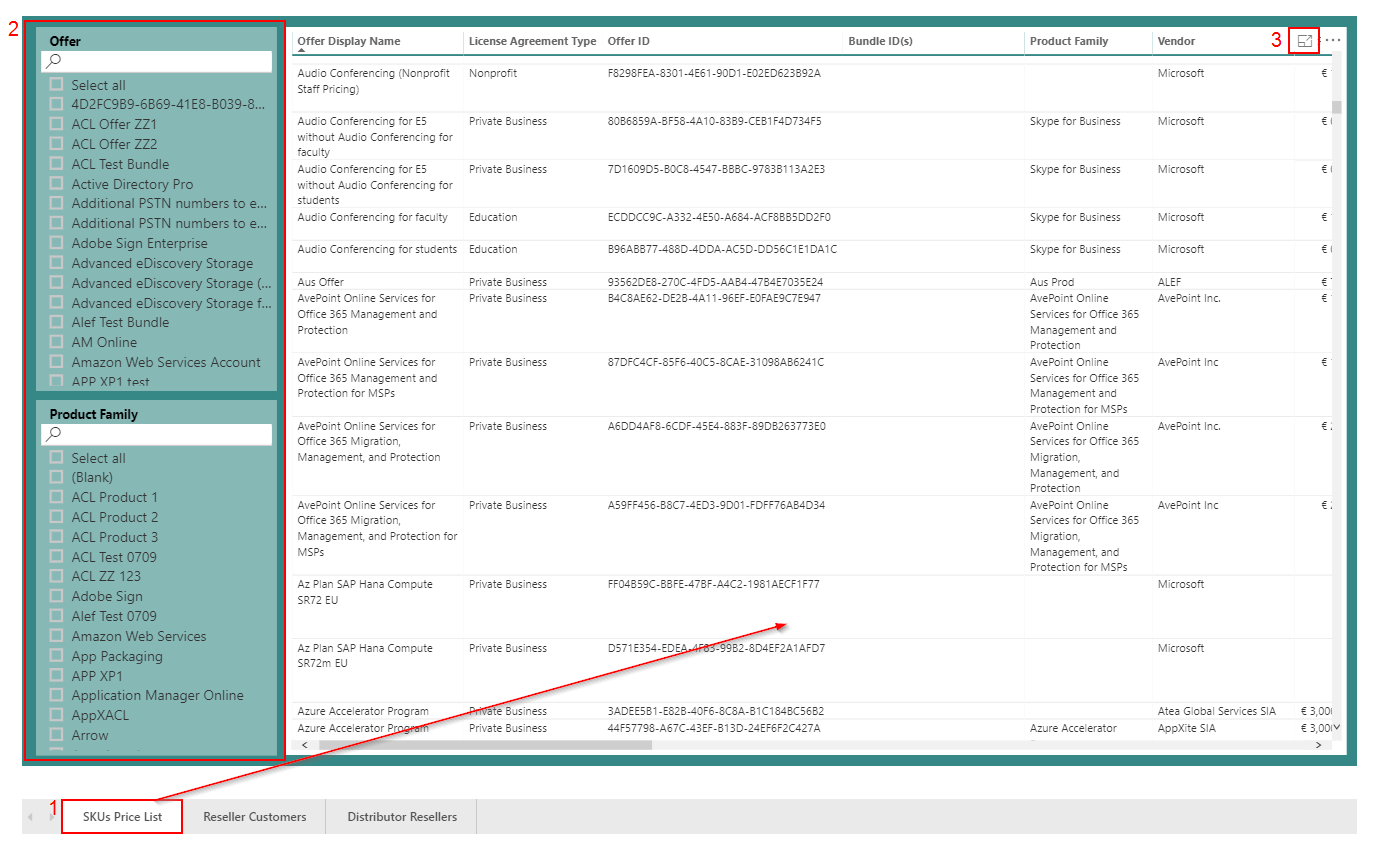
Task: Click Offer ID 3ADEE5B1-E82B-40F6-8C8A-B1C184BC56B2
Action: pyautogui.click(x=715, y=711)
